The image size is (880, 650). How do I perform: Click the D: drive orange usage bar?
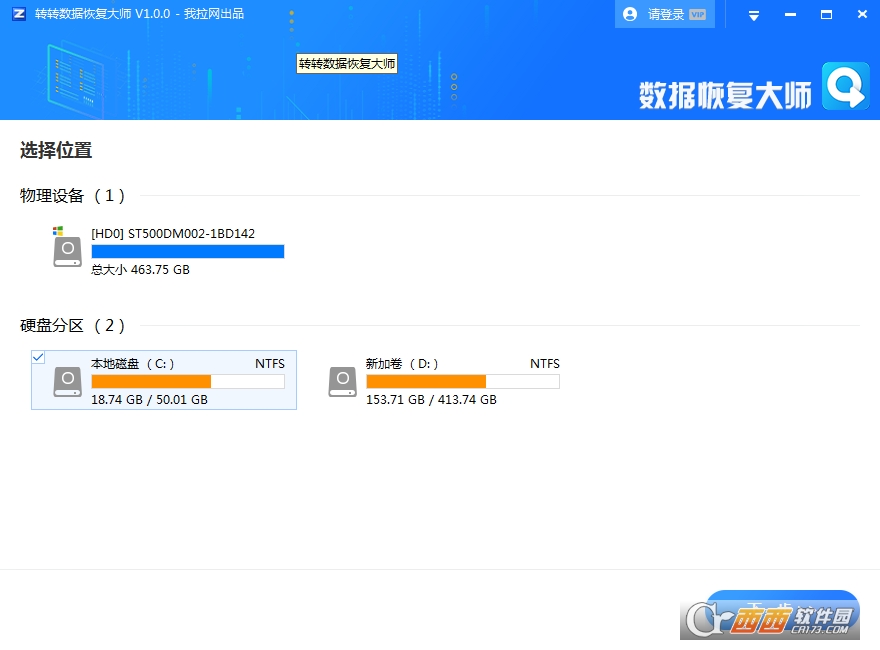click(463, 382)
